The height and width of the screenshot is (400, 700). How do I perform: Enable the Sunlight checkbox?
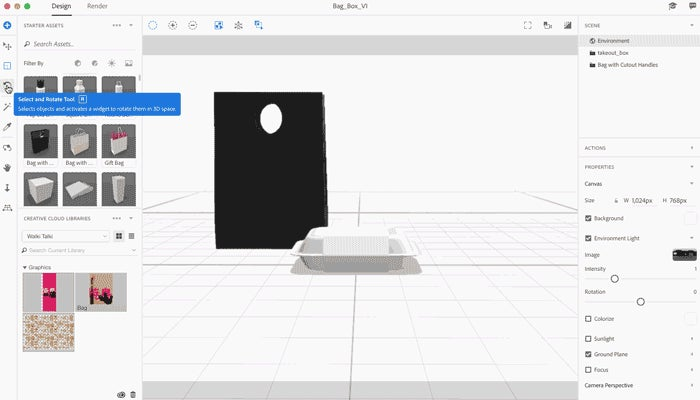pyautogui.click(x=588, y=339)
